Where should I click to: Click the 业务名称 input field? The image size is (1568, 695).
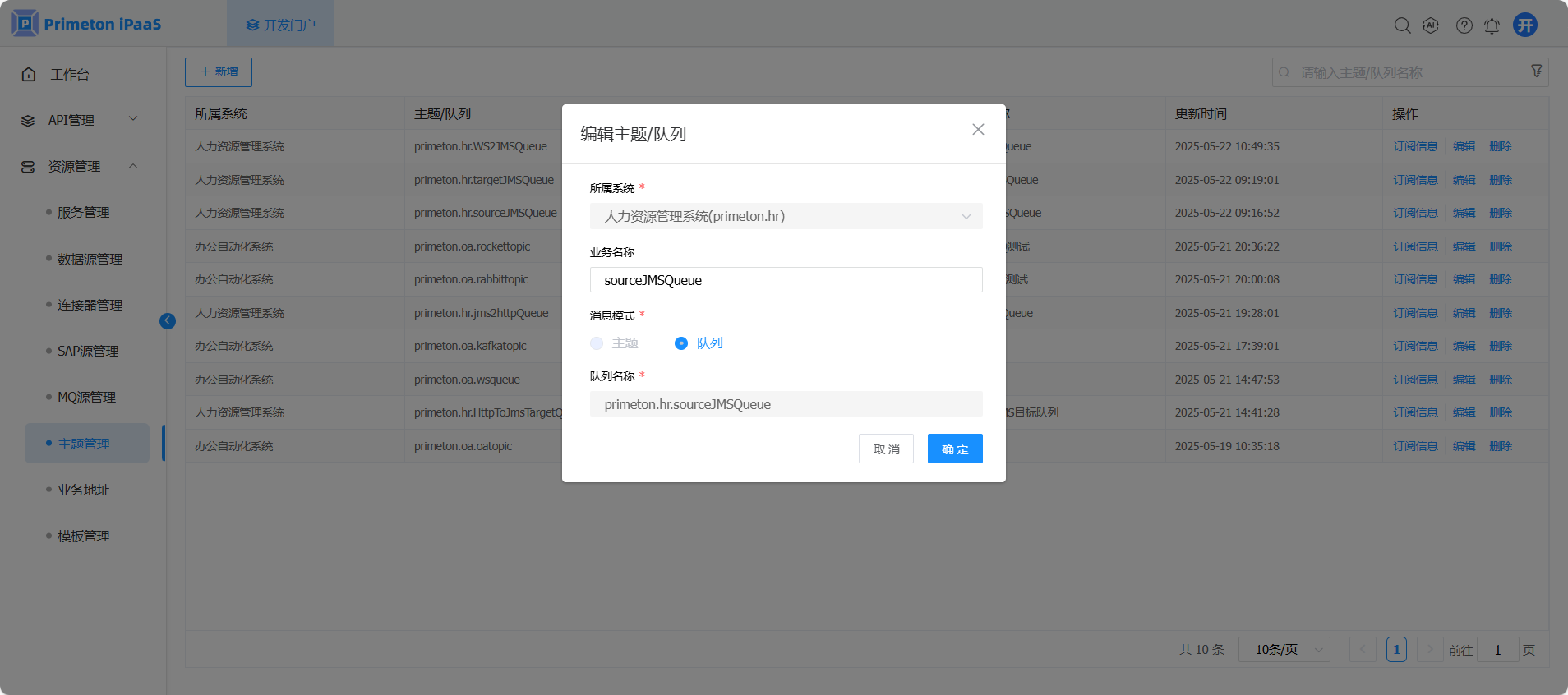(x=786, y=280)
